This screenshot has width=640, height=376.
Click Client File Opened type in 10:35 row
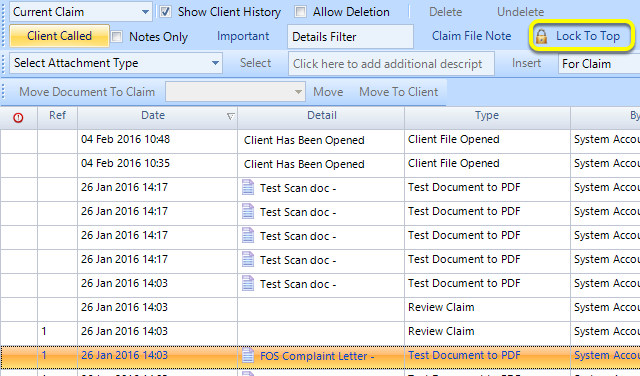[x=453, y=164]
